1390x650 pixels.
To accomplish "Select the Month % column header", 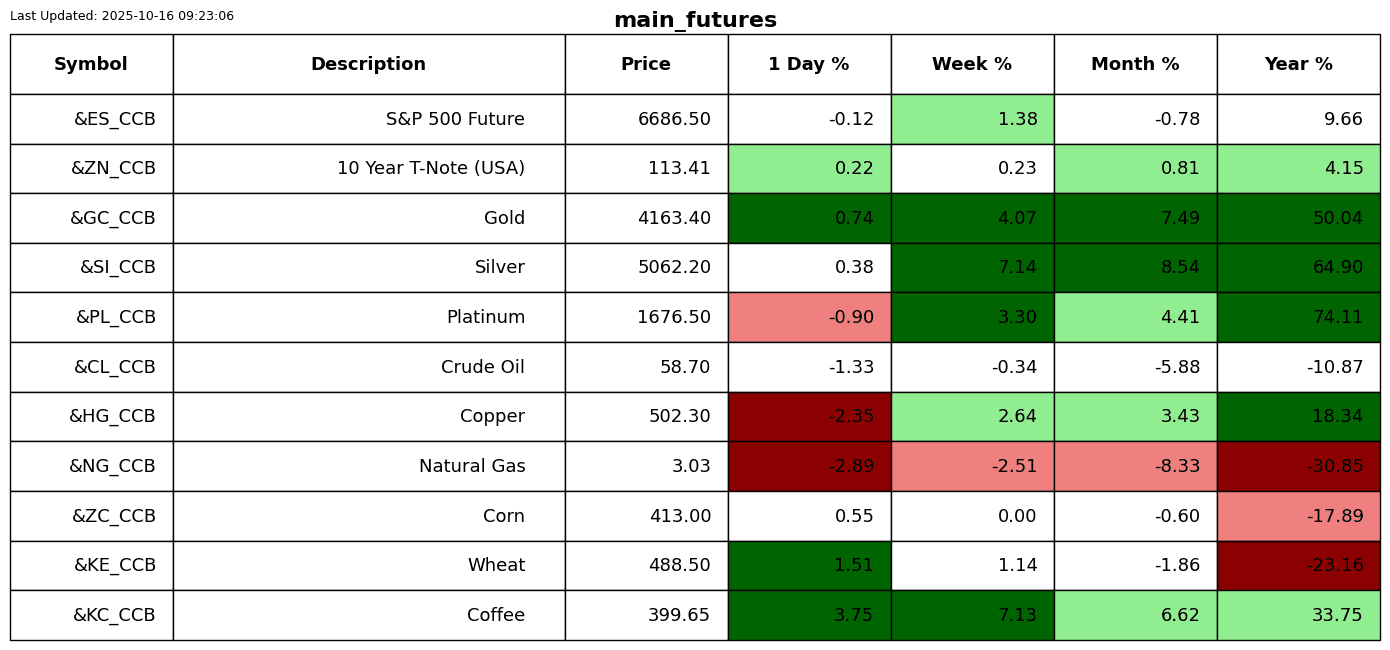I will coord(1135,65).
